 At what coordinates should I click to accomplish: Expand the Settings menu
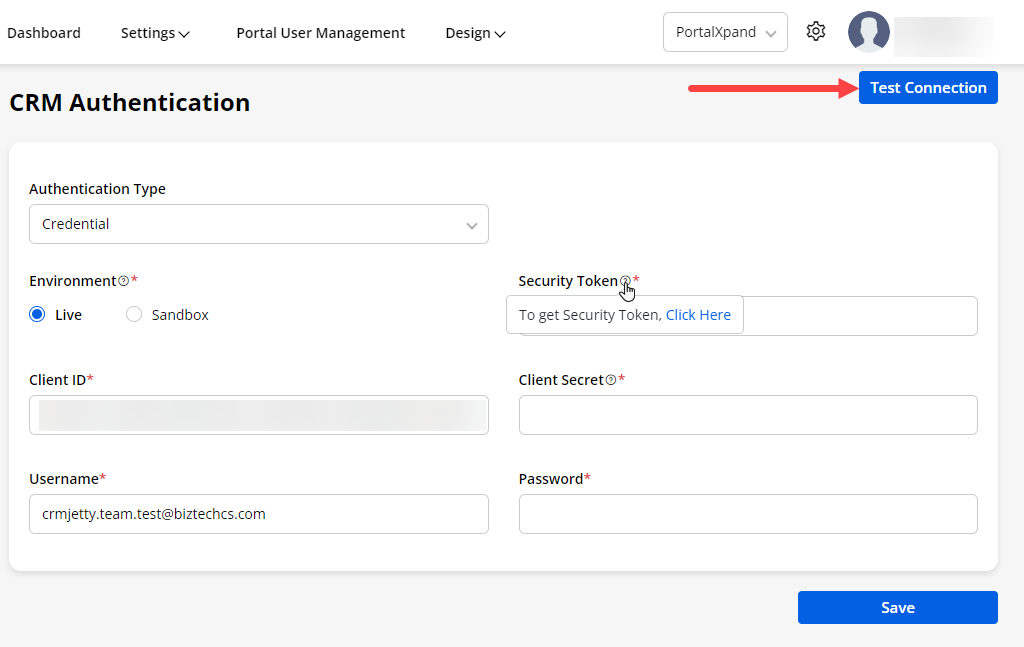pyautogui.click(x=155, y=33)
